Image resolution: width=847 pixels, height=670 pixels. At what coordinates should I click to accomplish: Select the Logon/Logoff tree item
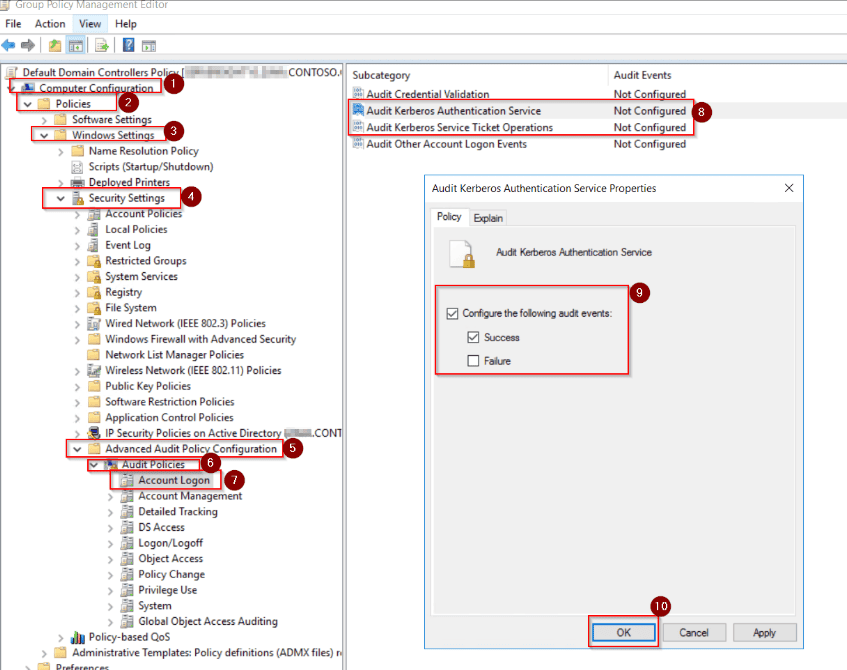[x=171, y=543]
